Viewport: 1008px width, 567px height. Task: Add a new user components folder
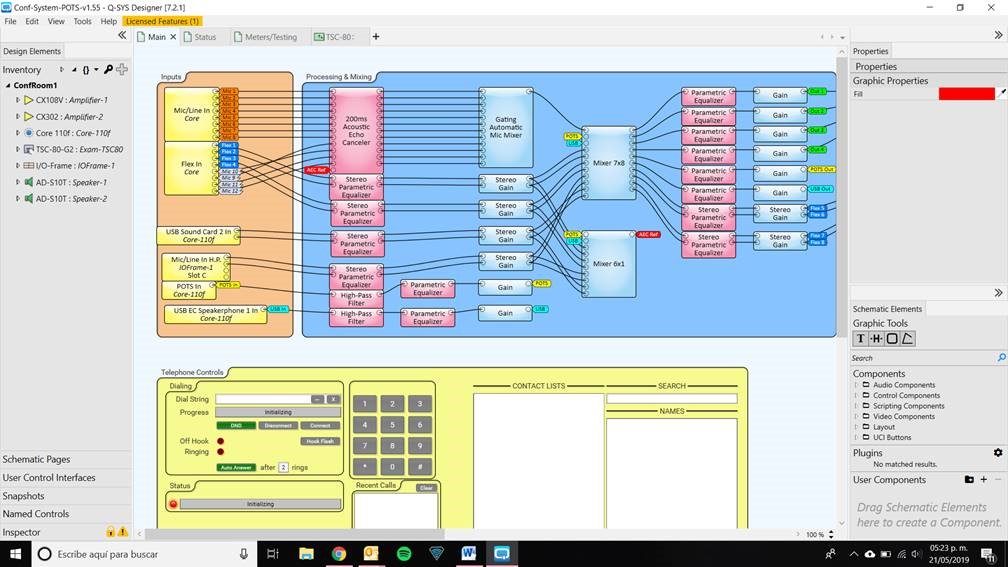pos(969,480)
